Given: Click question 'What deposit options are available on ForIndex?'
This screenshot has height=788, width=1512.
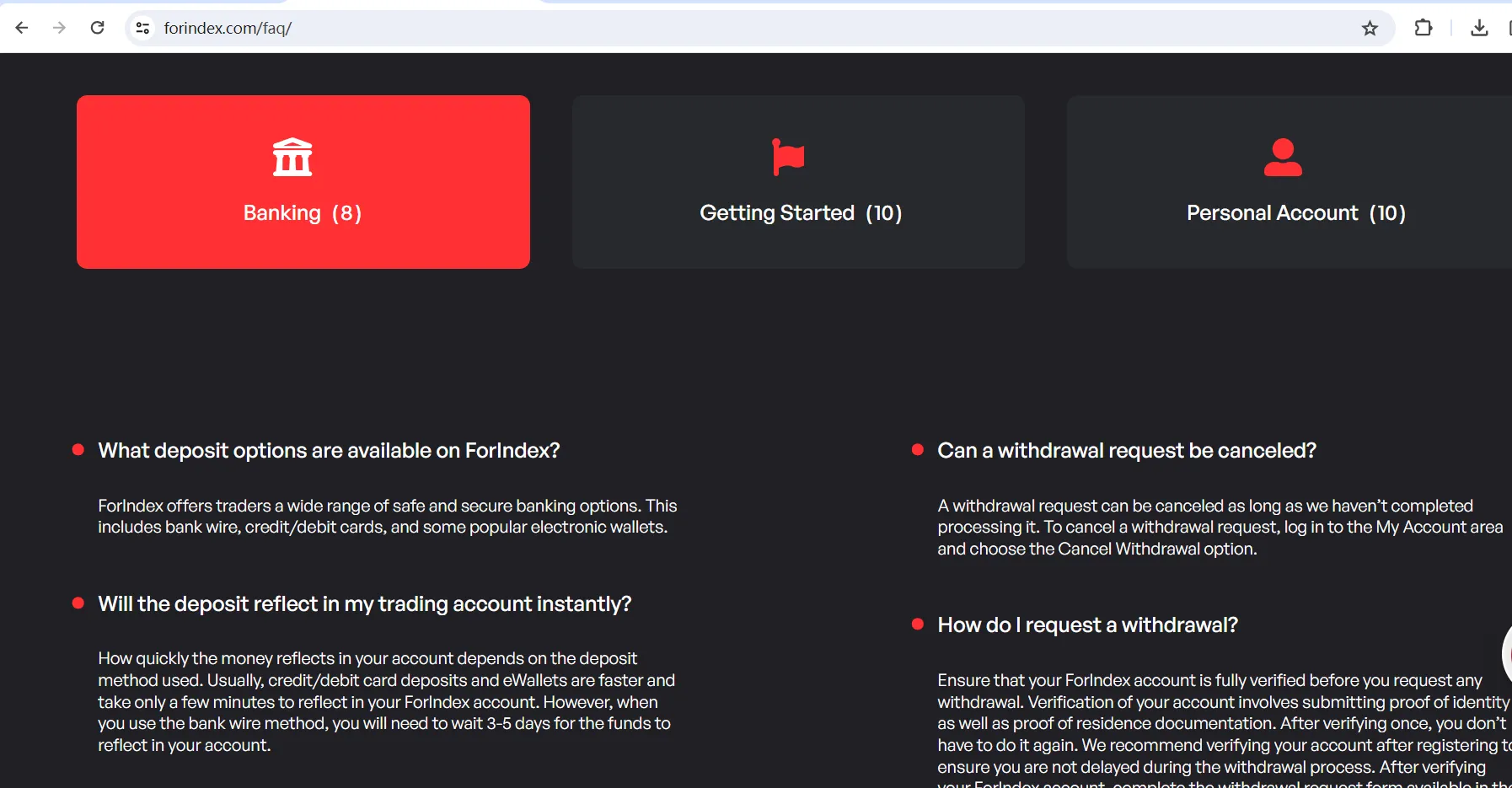Looking at the screenshot, I should tap(329, 451).
